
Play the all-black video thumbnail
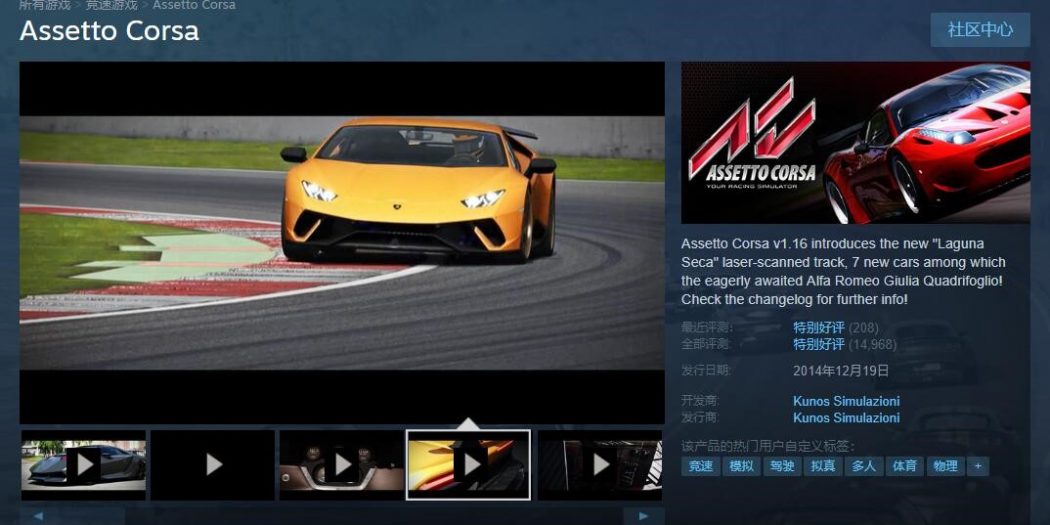[213, 465]
